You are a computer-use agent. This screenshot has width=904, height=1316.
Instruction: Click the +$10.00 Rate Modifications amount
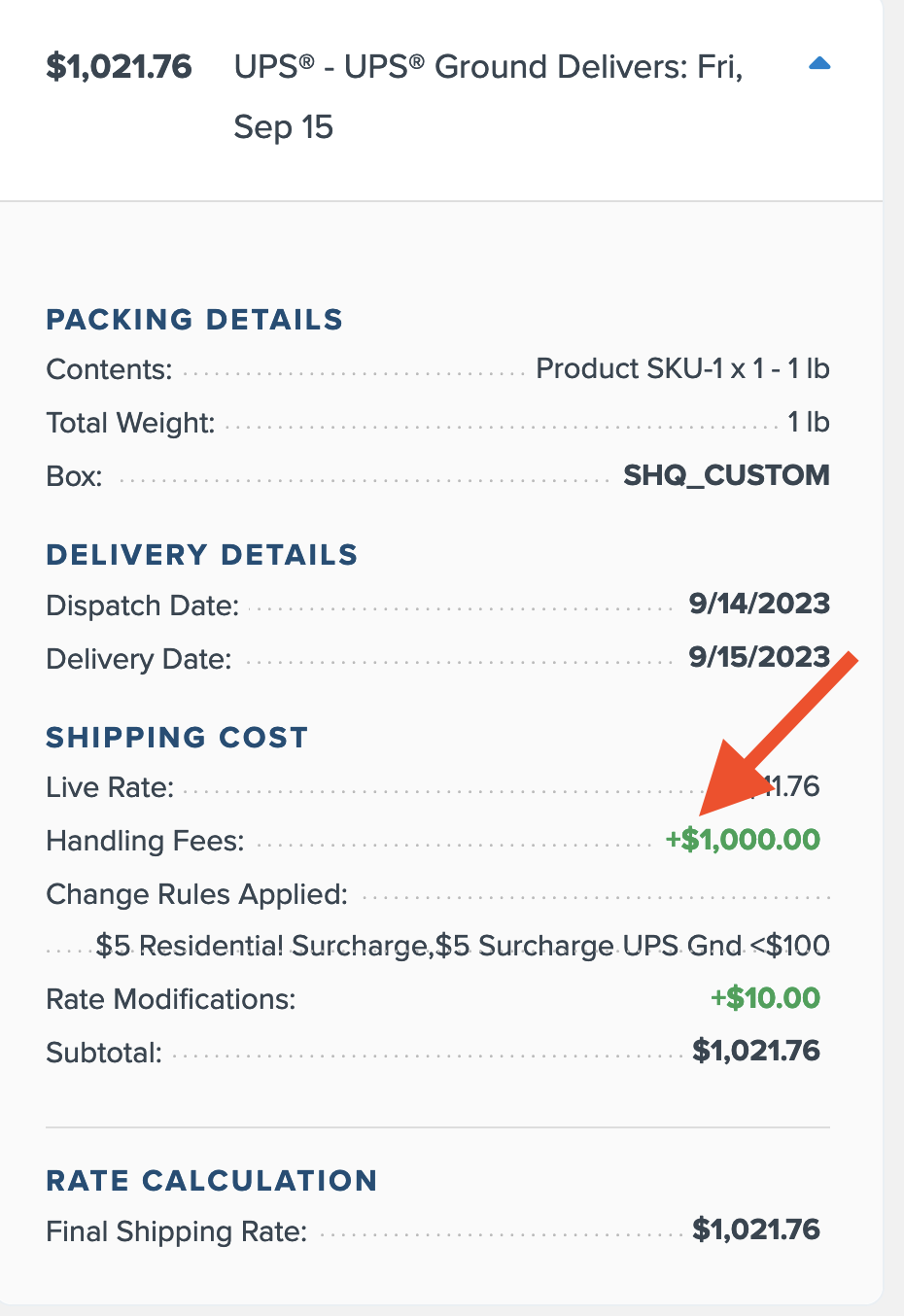[765, 998]
